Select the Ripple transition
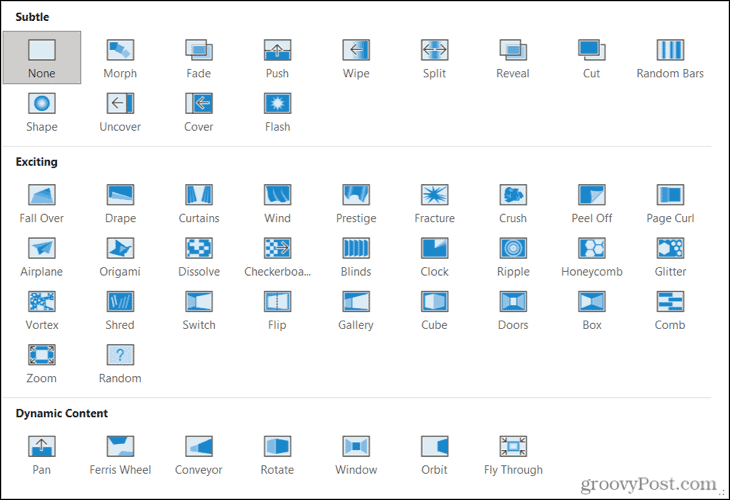 click(x=513, y=257)
